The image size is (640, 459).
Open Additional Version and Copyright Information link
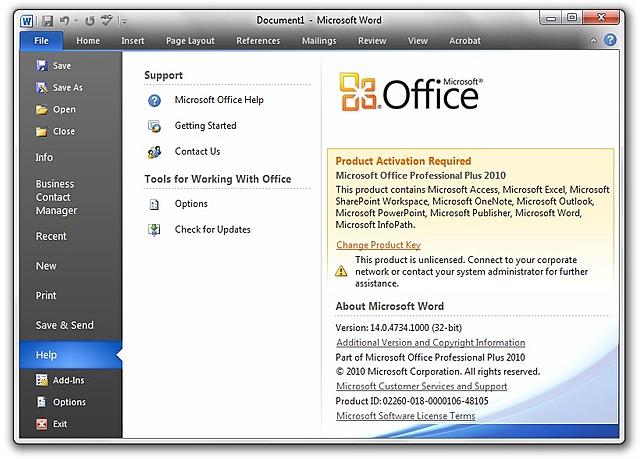pyautogui.click(x=431, y=343)
